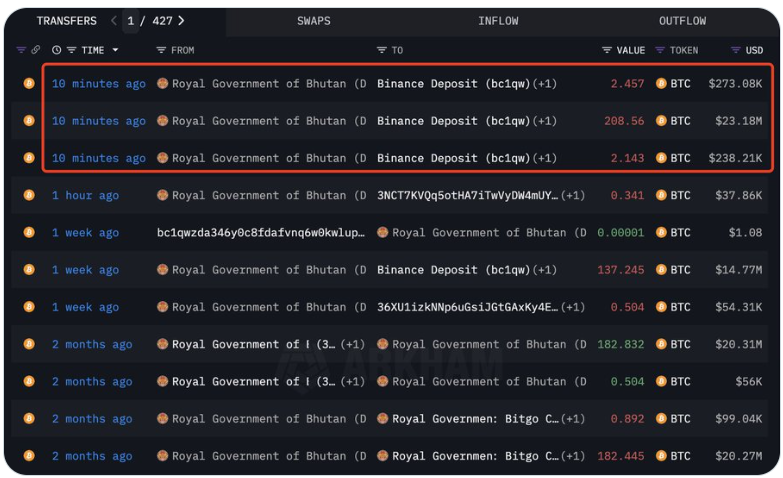Click Bitcoin icon in the 137.245 BTC row
Viewport: 783px width, 478px height.
click(x=29, y=270)
